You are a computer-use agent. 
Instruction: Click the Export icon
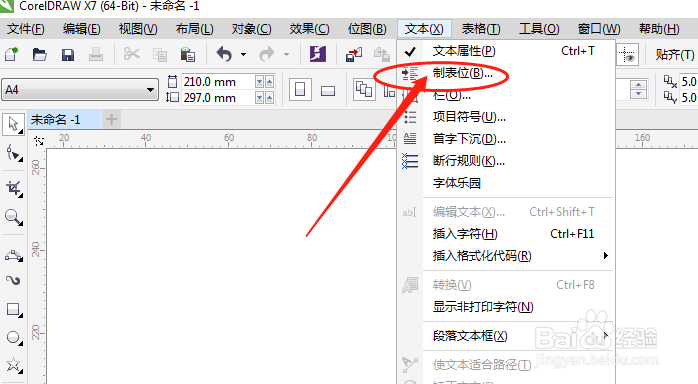pyautogui.click(x=382, y=55)
